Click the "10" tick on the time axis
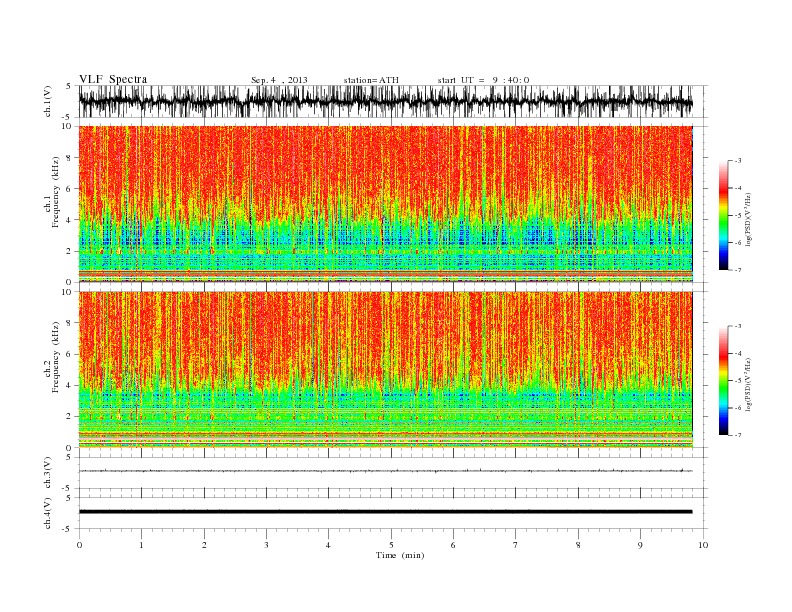792x612 pixels. pos(703,545)
